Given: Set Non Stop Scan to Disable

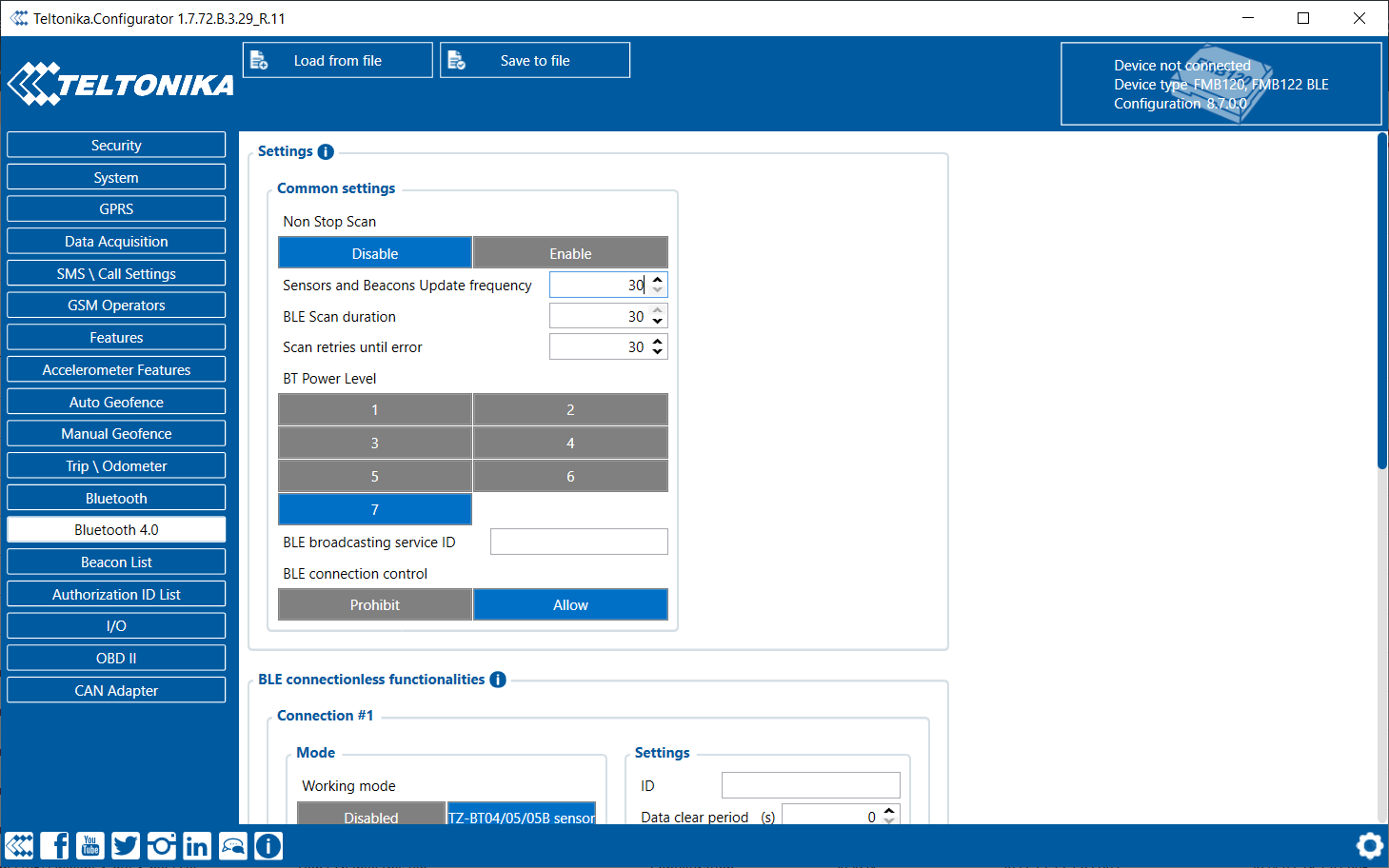Looking at the screenshot, I should tap(375, 253).
